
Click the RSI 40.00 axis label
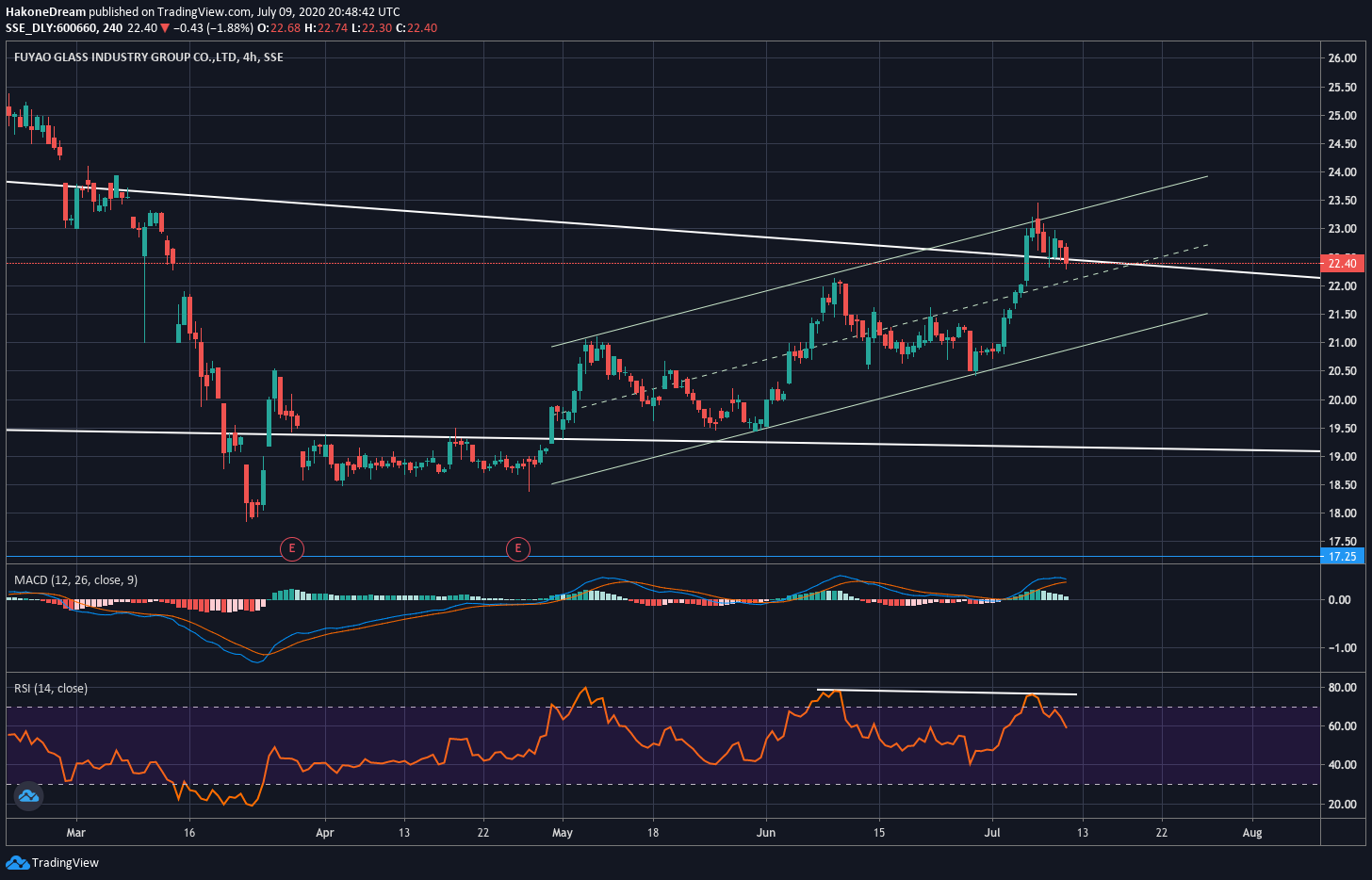coord(1342,765)
